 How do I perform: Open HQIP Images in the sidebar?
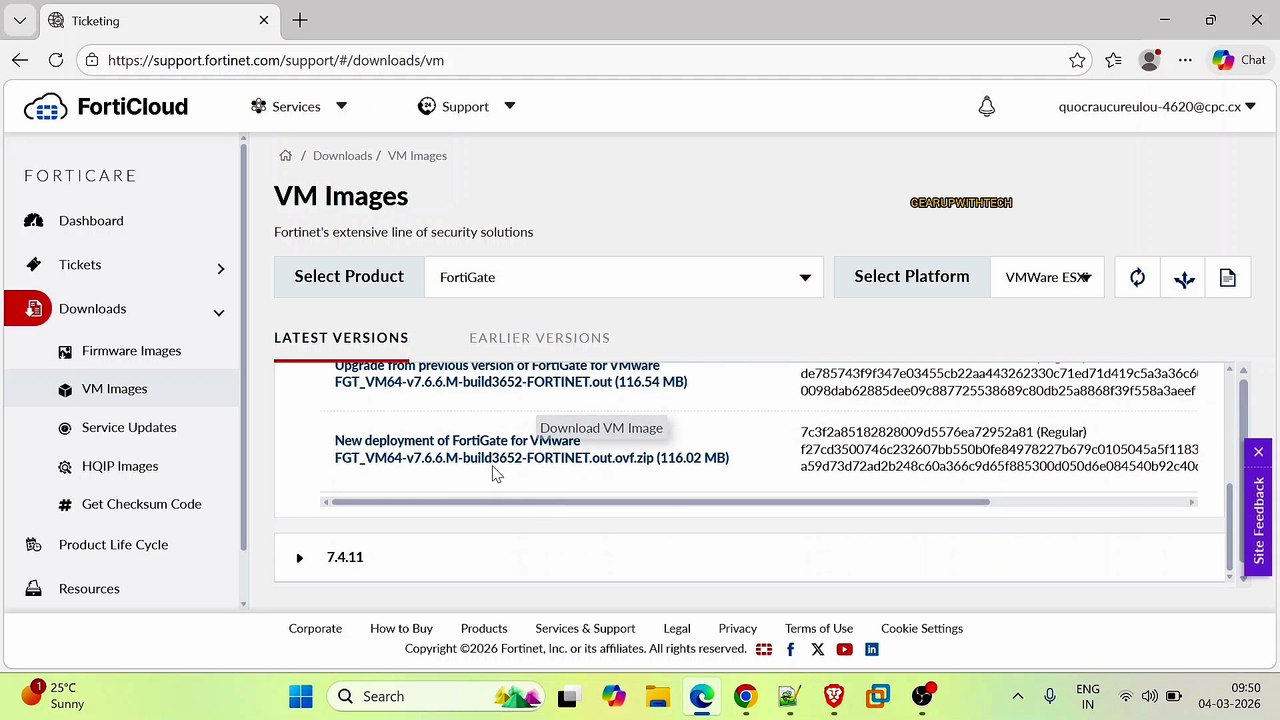pos(120,466)
